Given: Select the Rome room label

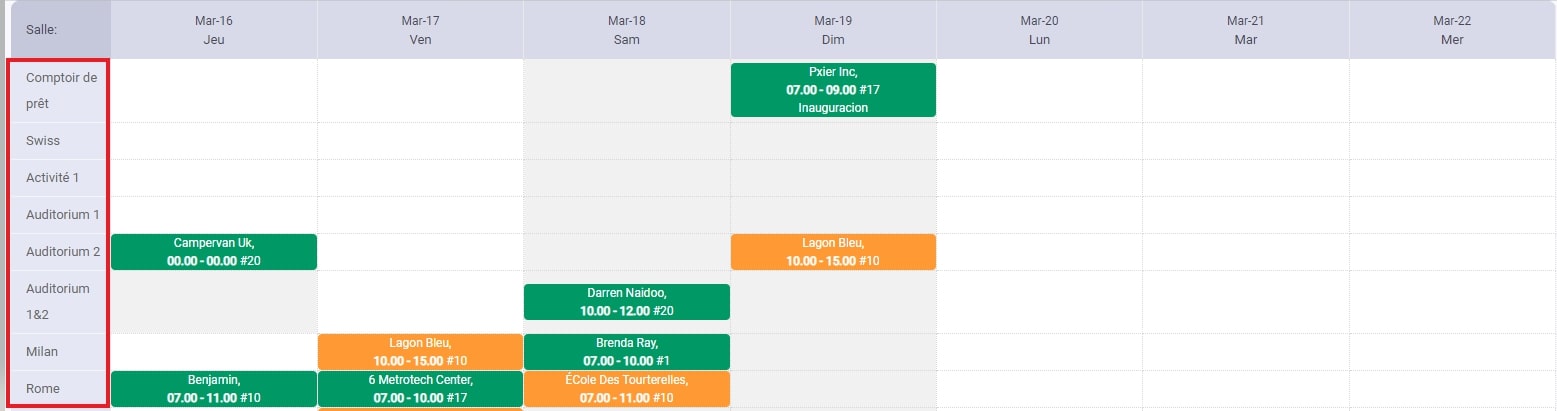Looking at the screenshot, I should (x=60, y=389).
